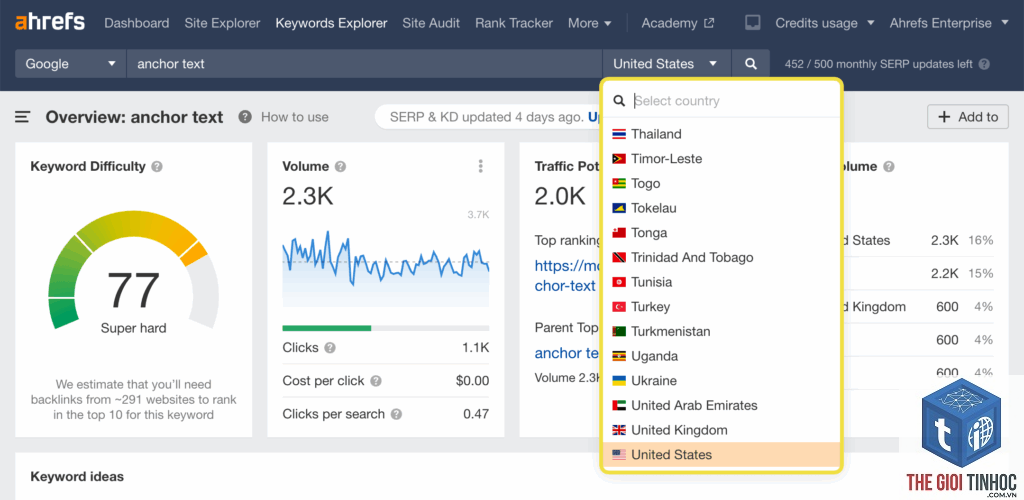Image resolution: width=1024 pixels, height=500 pixels.
Task: Click the Clicks help icon
Action: pyautogui.click(x=330, y=348)
